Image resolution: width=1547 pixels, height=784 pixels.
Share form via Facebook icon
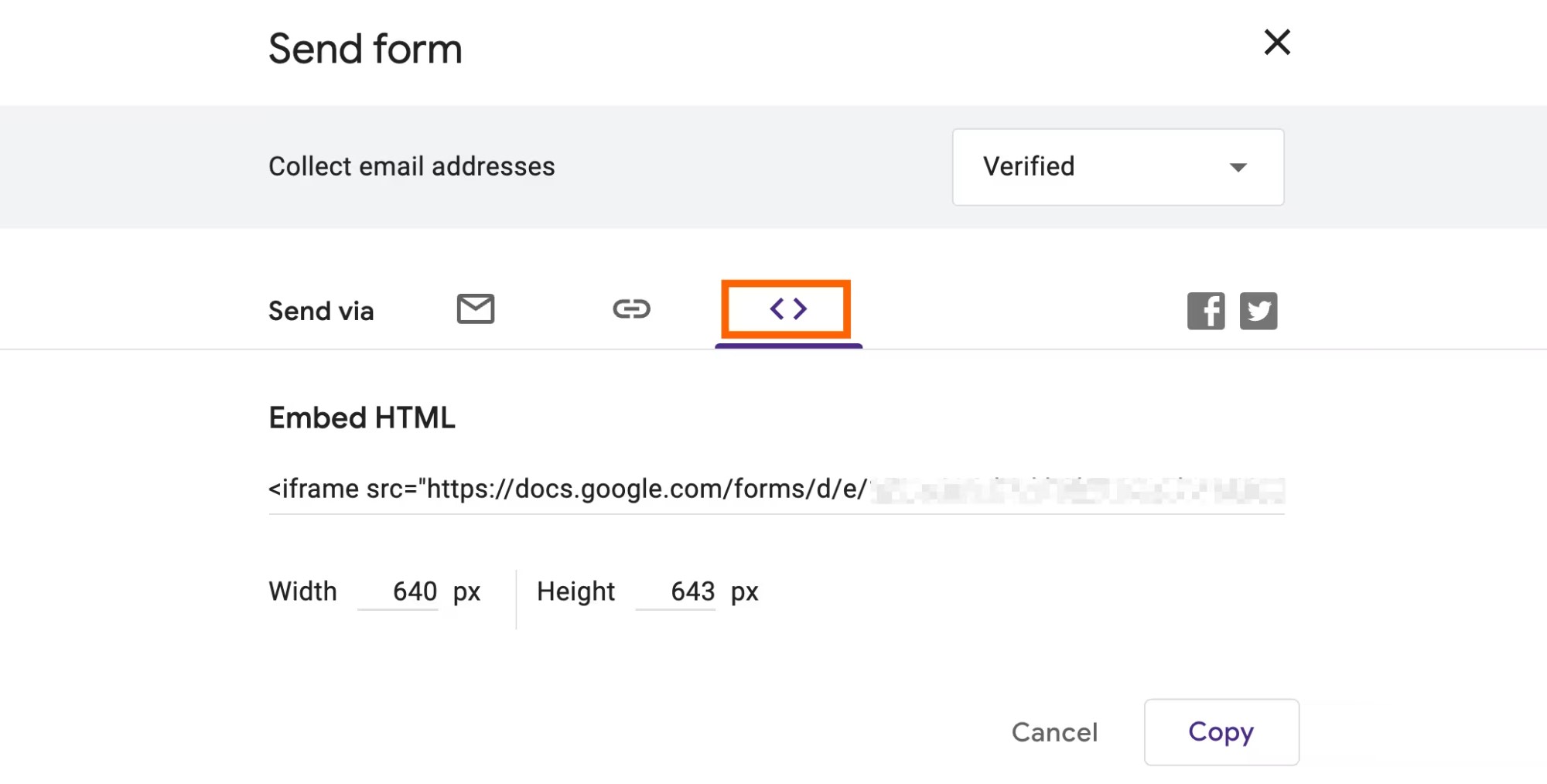(x=1206, y=311)
